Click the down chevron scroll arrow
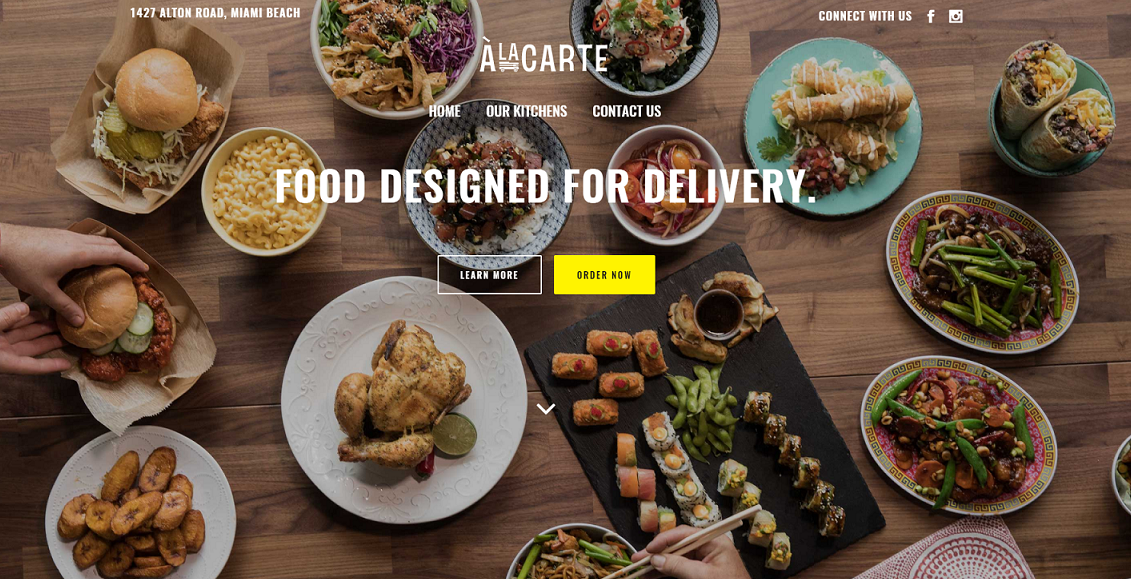This screenshot has height=579, width=1131. [x=546, y=409]
